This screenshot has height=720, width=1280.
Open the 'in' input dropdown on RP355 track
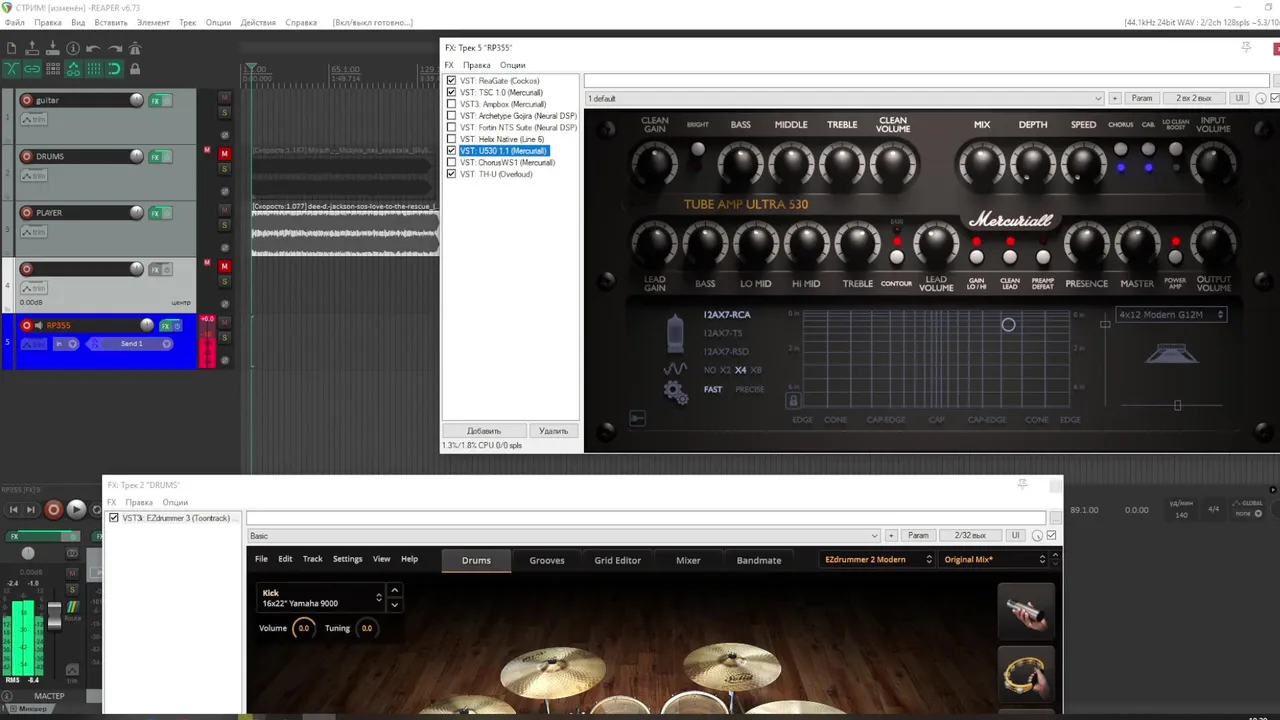[x=66, y=344]
